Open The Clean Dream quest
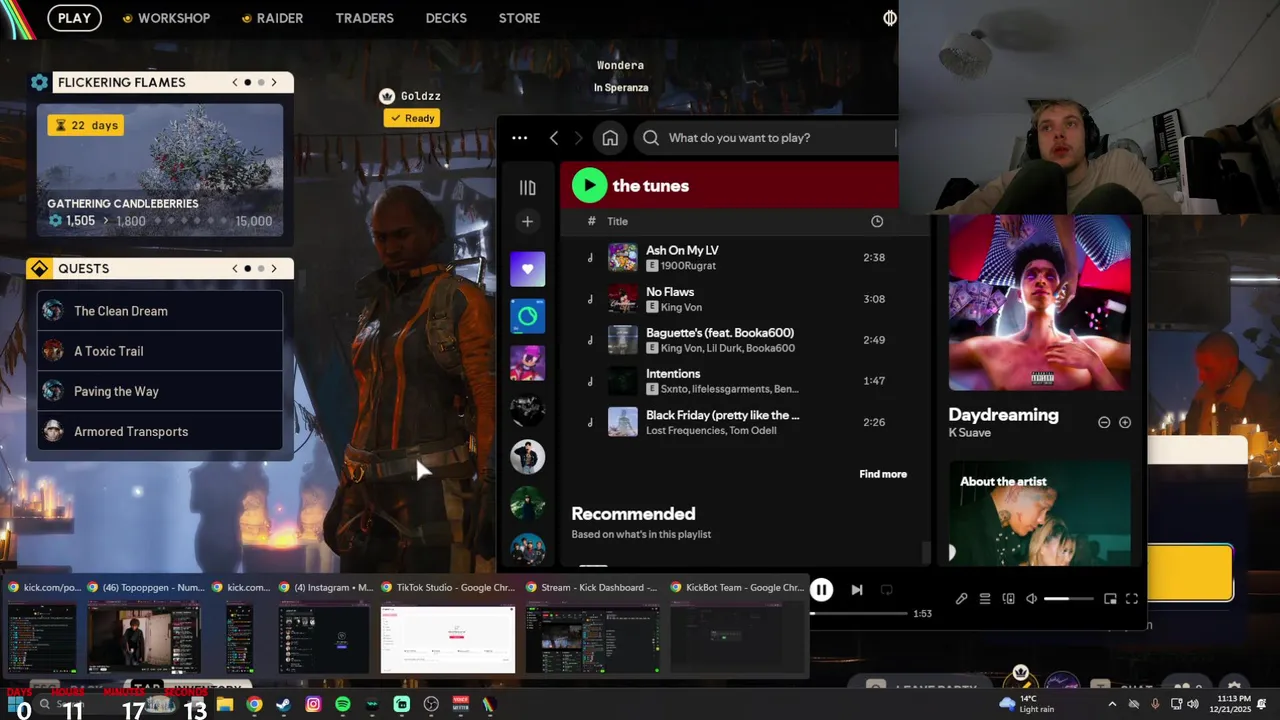This screenshot has width=1280, height=720. [x=160, y=311]
